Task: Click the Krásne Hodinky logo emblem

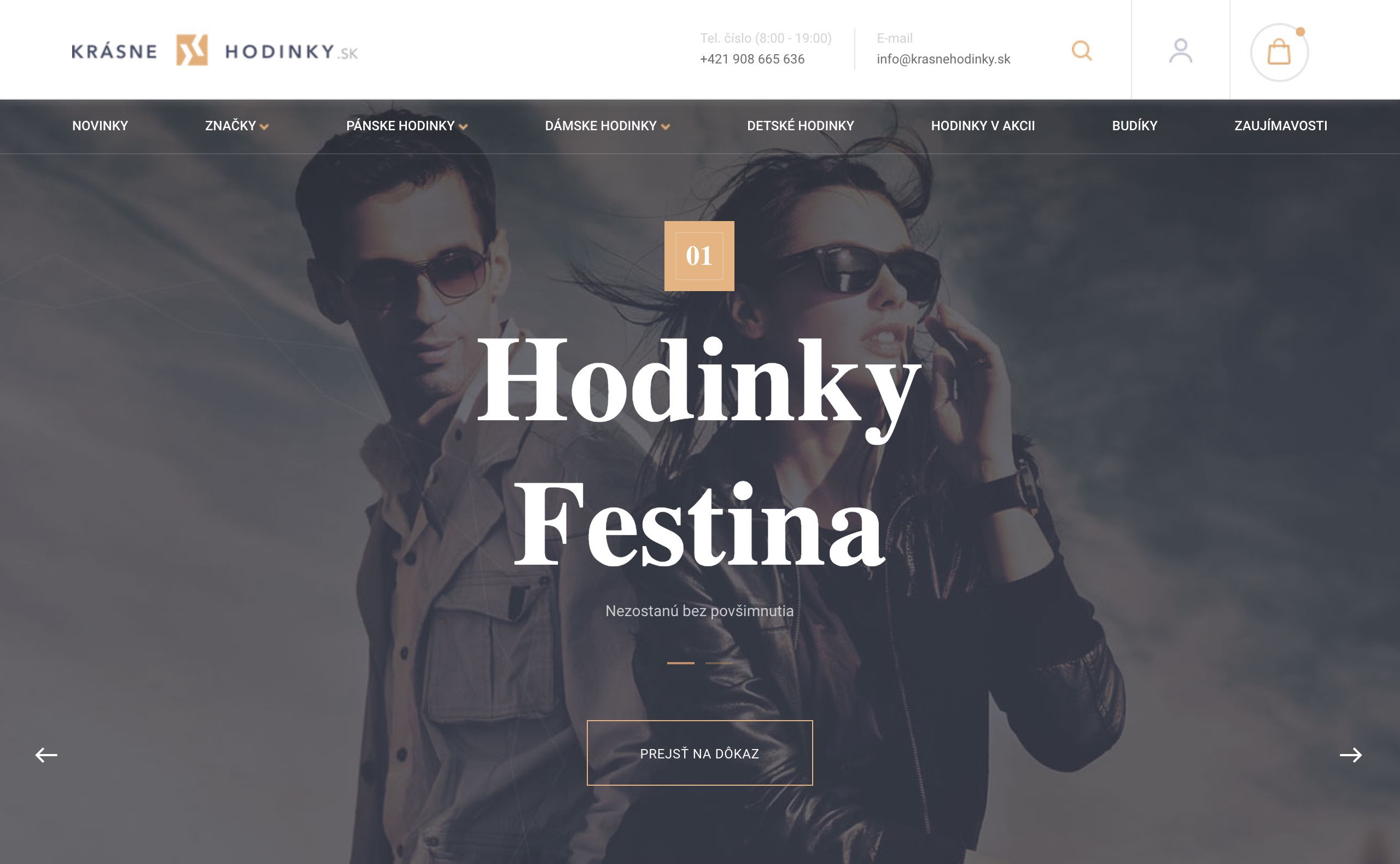Action: tap(192, 50)
